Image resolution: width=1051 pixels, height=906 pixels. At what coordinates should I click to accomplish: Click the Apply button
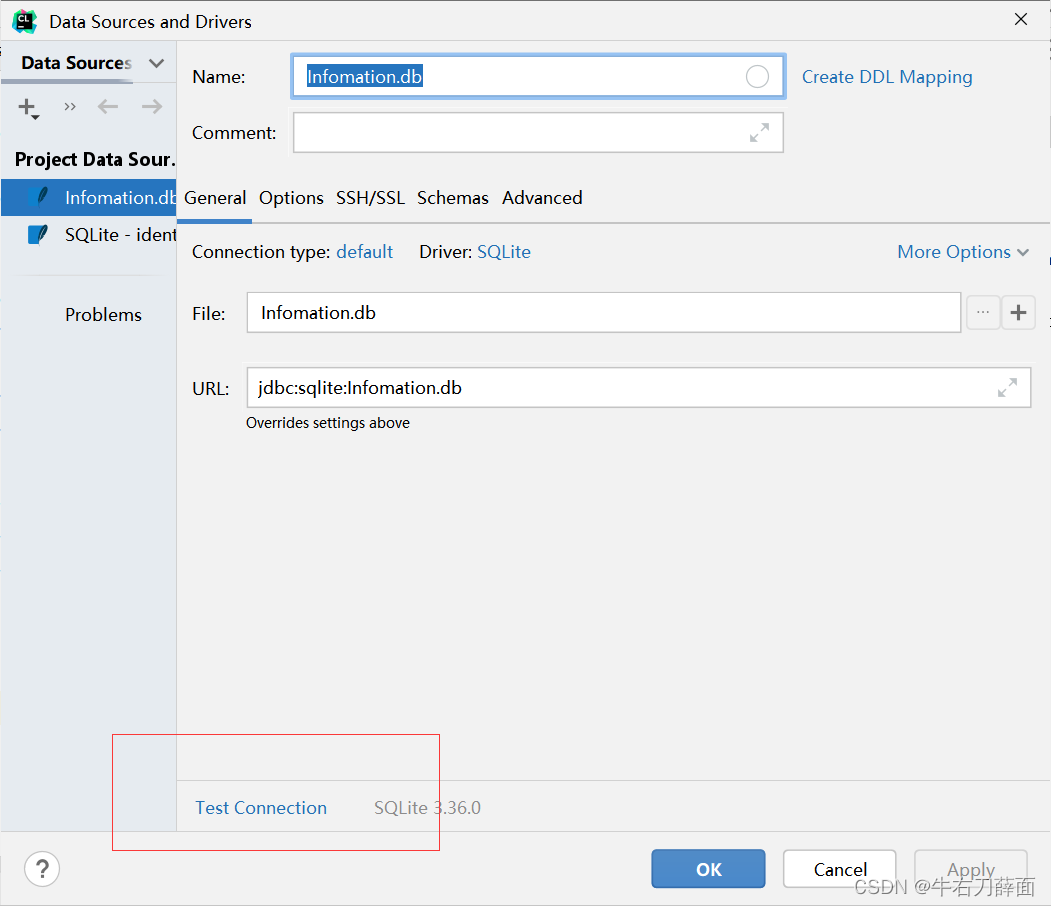point(970,869)
